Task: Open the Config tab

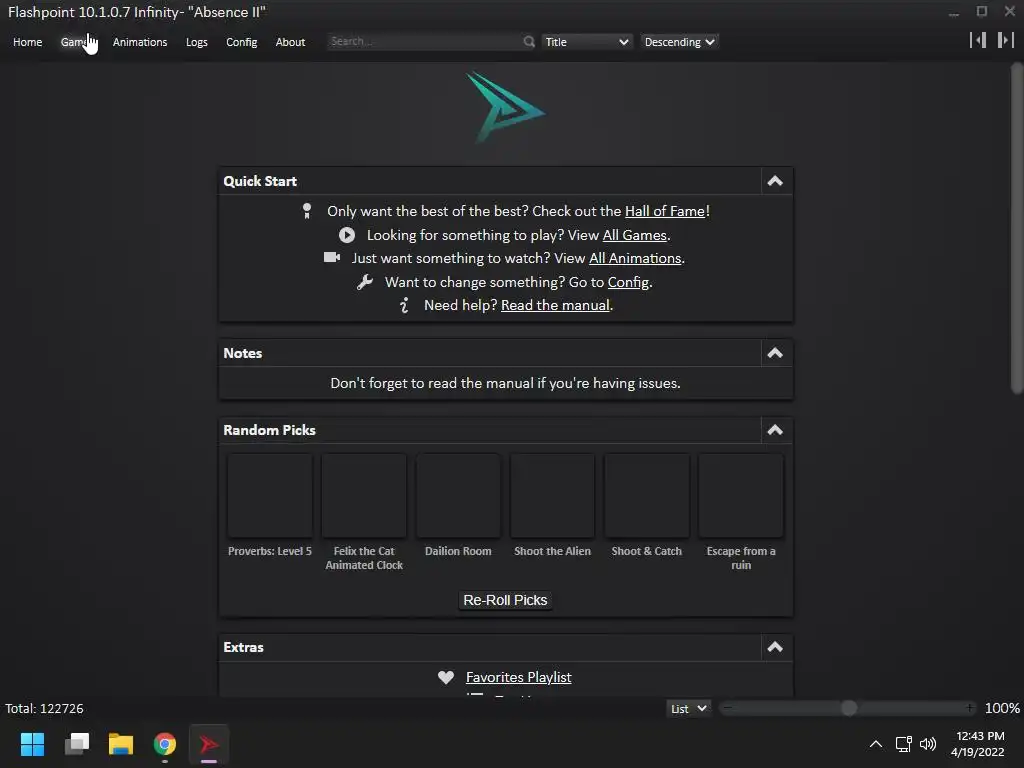Action: tap(242, 42)
